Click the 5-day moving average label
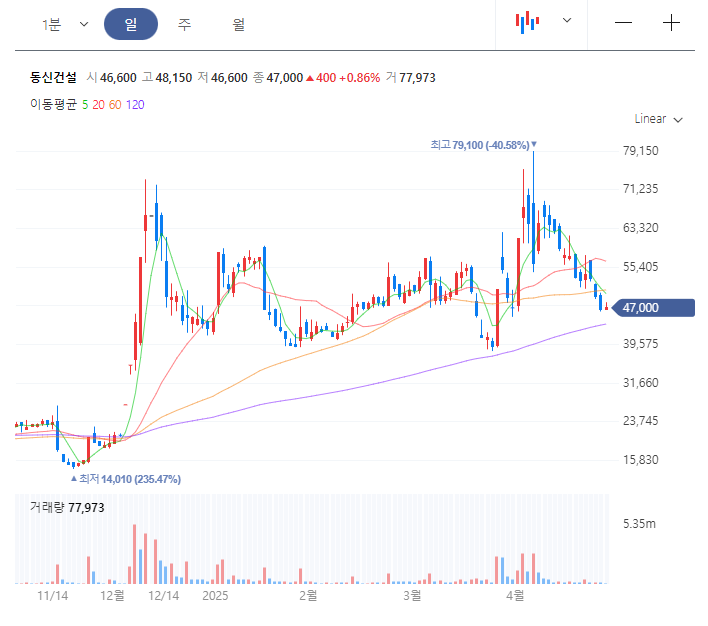Screen dimensions: 708x626 click(x=85, y=105)
